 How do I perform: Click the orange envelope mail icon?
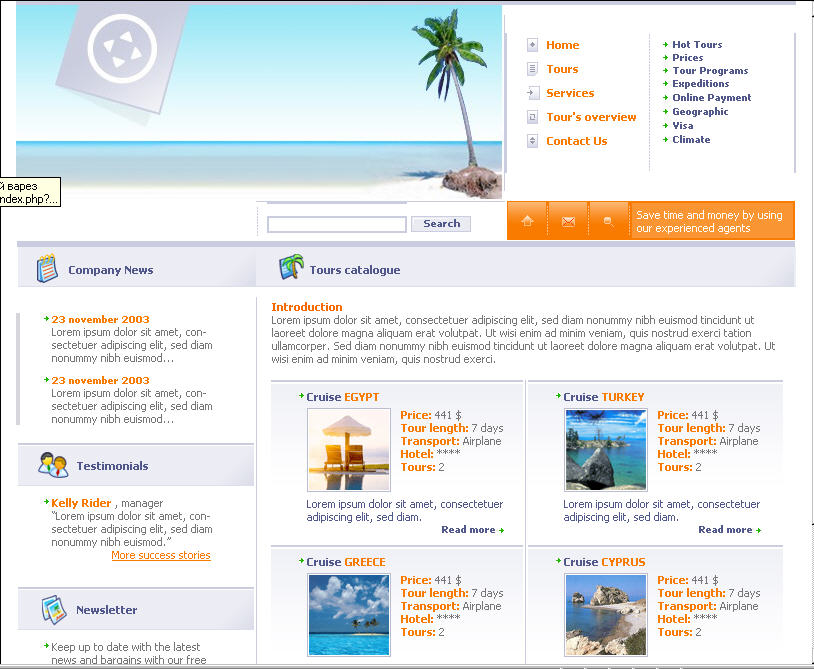tap(568, 222)
